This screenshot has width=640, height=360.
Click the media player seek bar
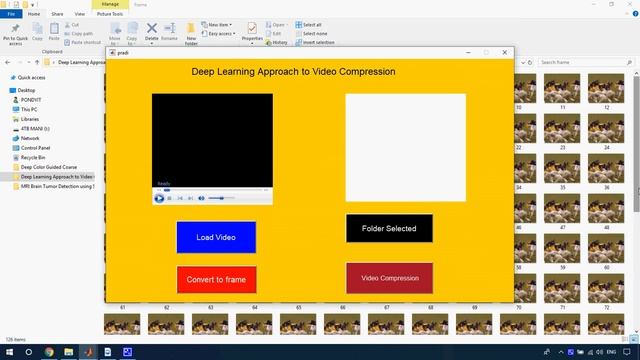click(212, 190)
